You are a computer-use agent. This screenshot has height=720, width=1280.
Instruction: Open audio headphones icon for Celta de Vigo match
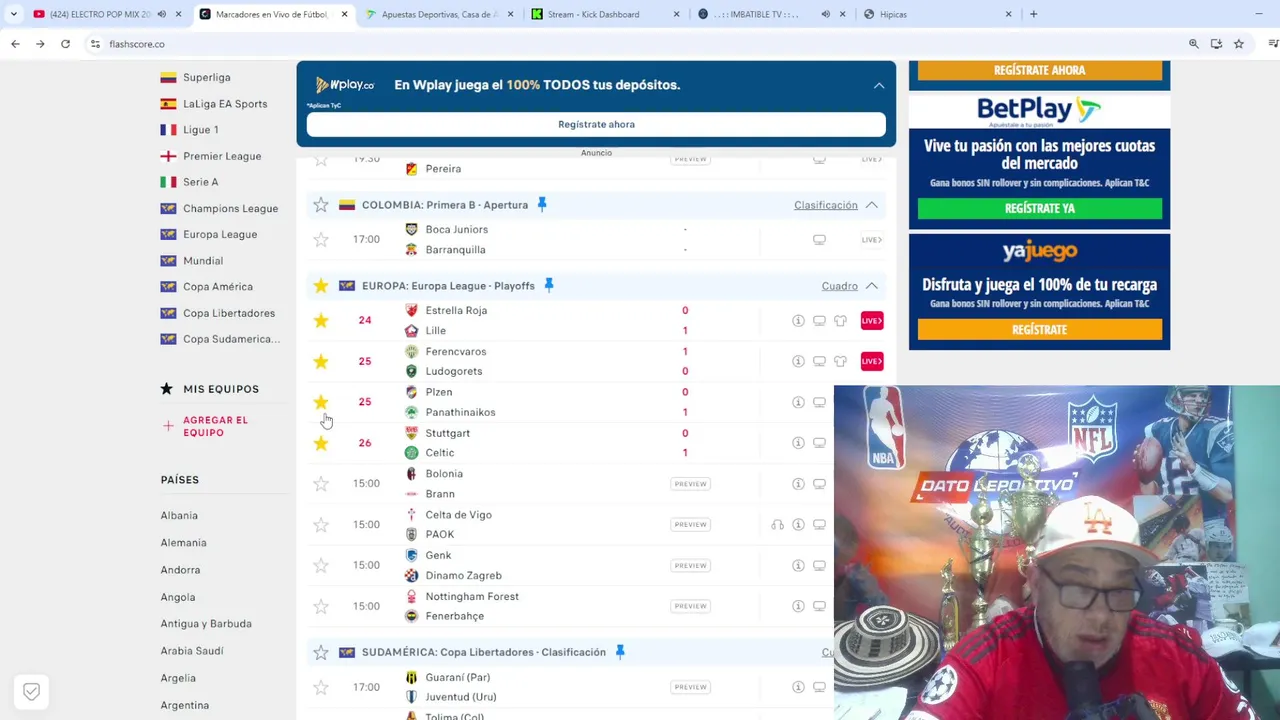pyautogui.click(x=777, y=525)
